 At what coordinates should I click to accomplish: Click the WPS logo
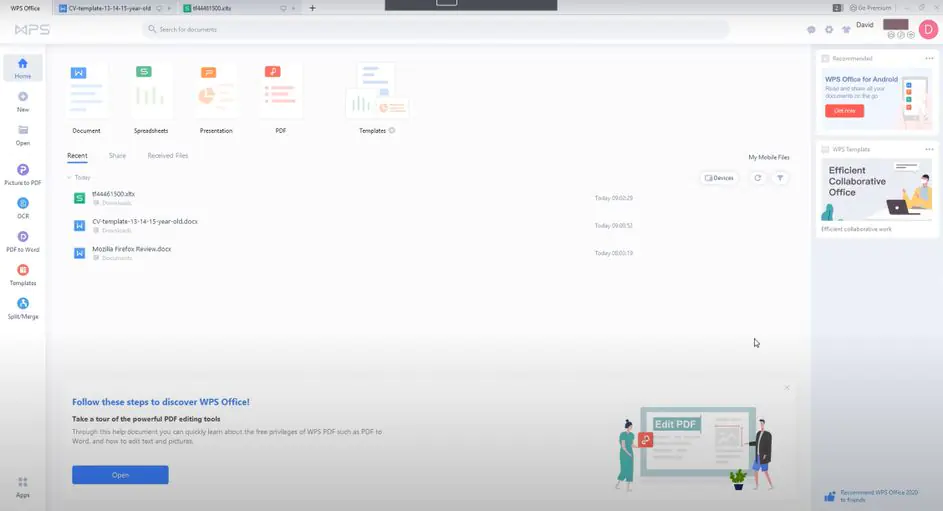[x=32, y=29]
